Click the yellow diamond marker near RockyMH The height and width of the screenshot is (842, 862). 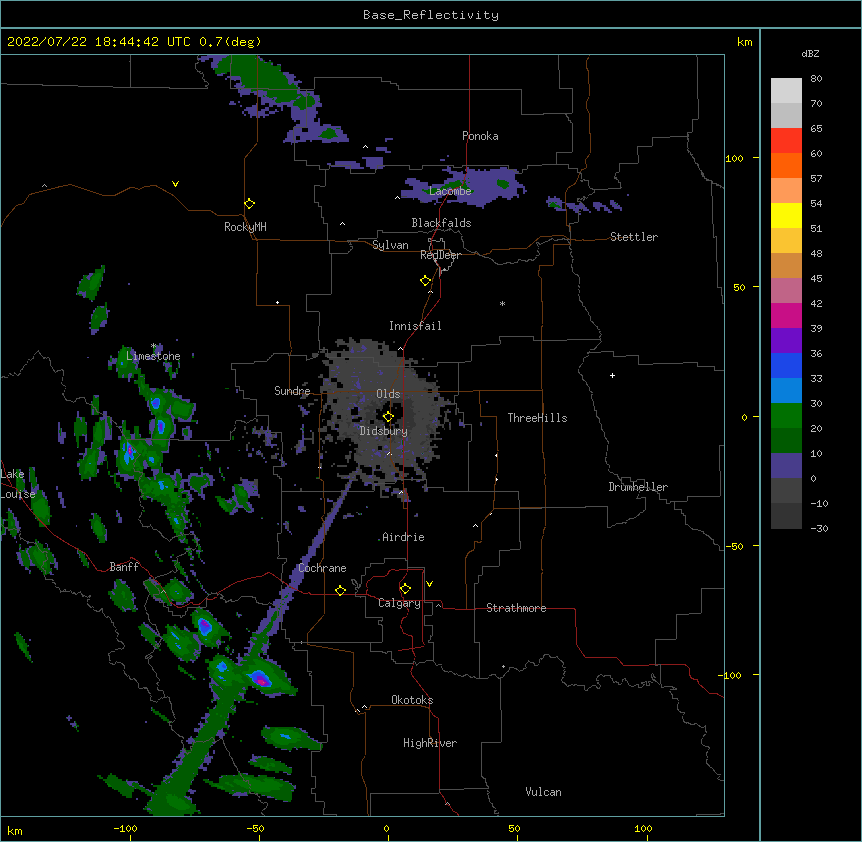[249, 204]
